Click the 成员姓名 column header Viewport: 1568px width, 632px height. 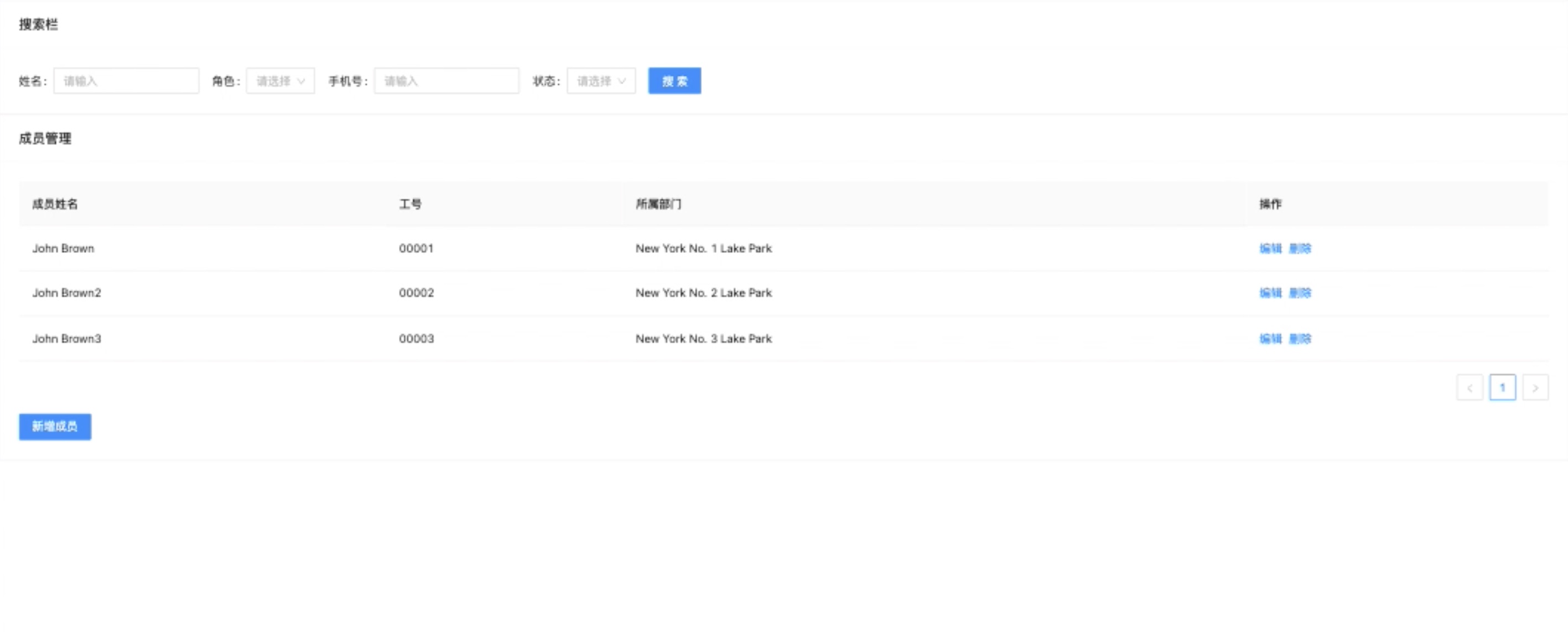click(55, 204)
